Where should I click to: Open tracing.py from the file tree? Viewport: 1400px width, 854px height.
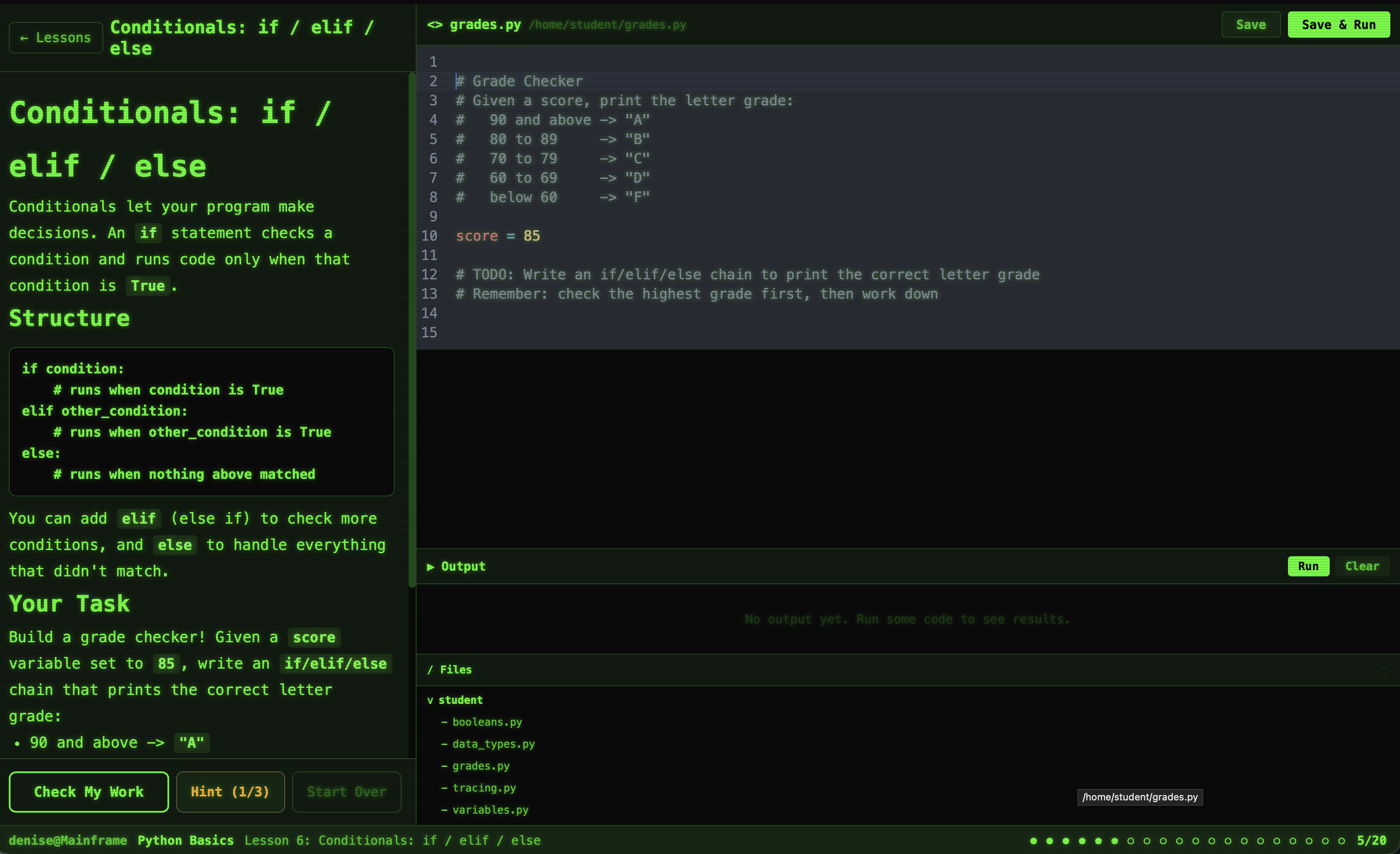pyautogui.click(x=484, y=788)
